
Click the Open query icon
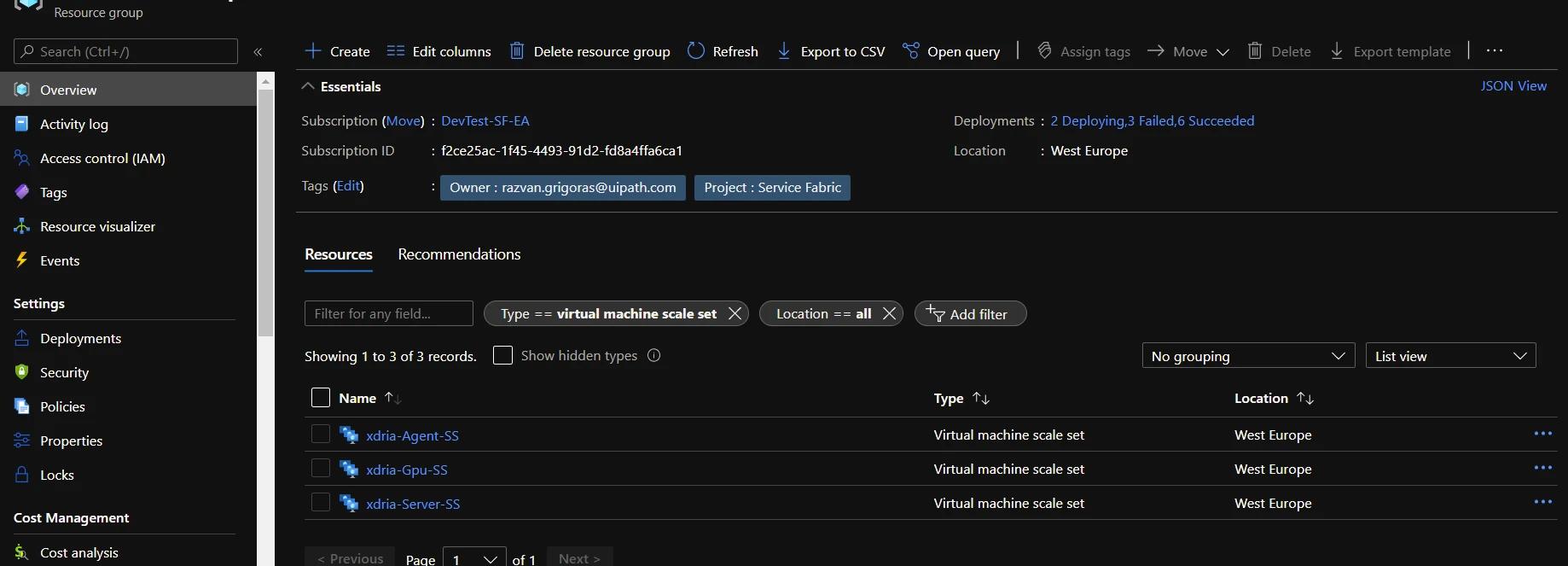pyautogui.click(x=911, y=51)
